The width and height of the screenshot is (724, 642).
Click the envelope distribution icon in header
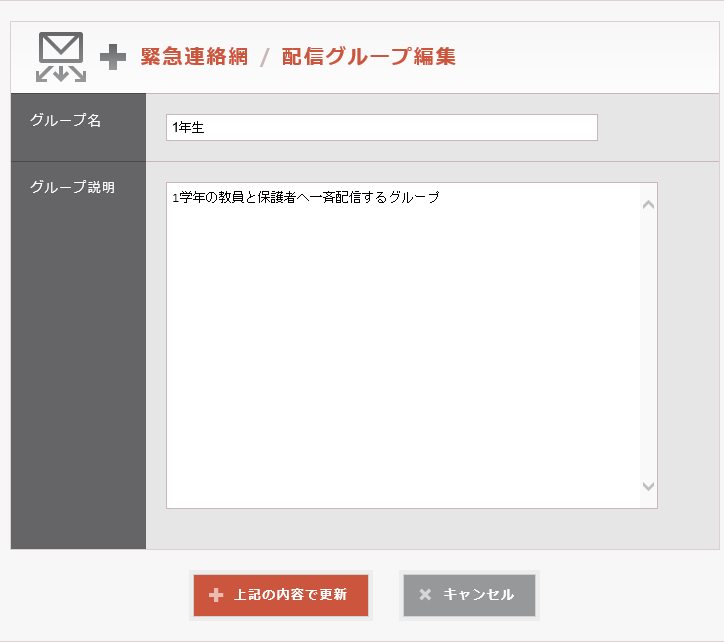click(61, 57)
